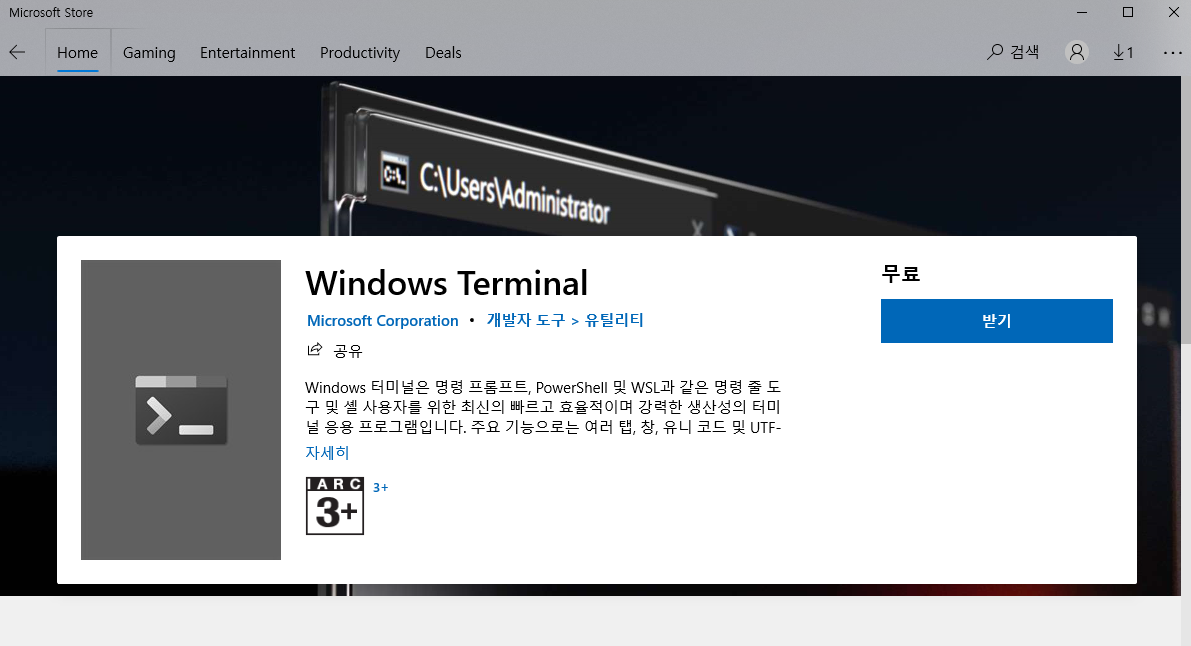The height and width of the screenshot is (646, 1191).
Task: Select the Productivity tab
Action: [359, 52]
